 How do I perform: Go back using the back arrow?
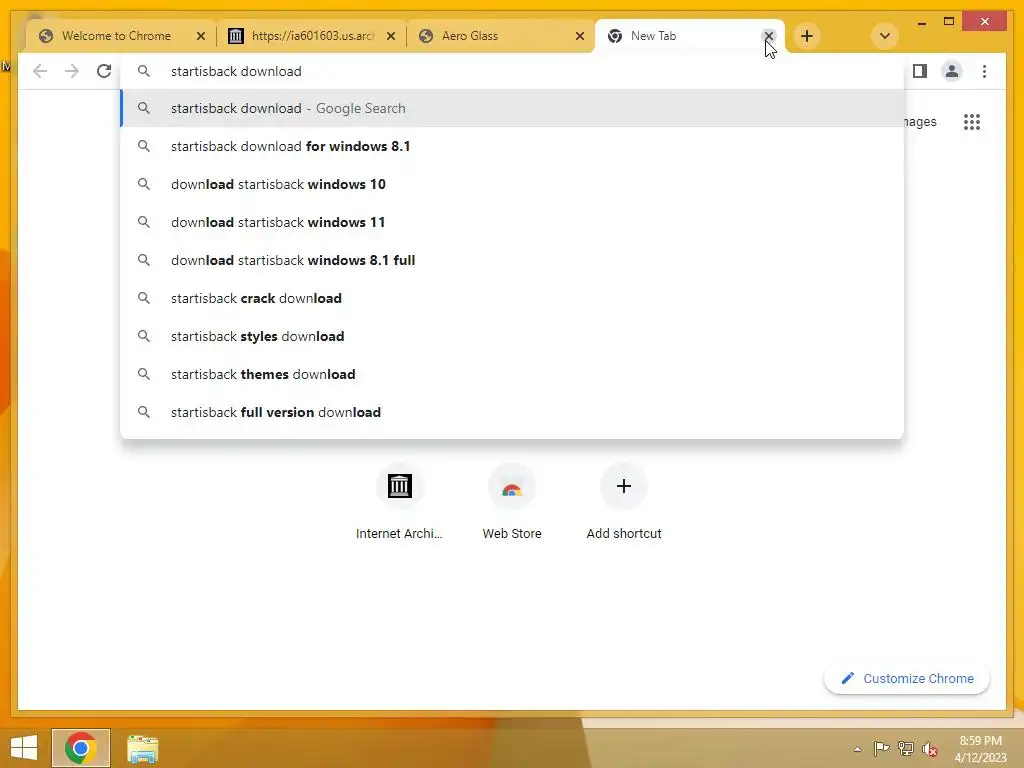[x=40, y=71]
